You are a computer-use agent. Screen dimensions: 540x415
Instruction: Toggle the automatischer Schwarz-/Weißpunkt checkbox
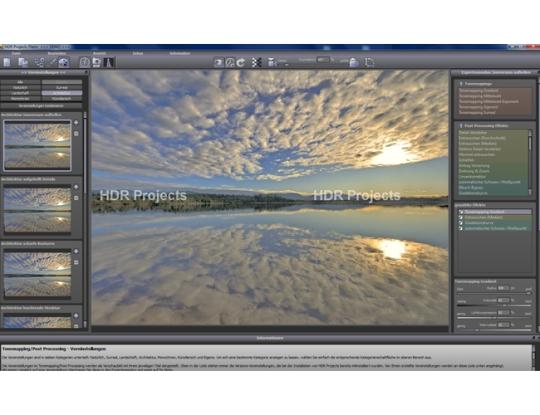(x=461, y=229)
